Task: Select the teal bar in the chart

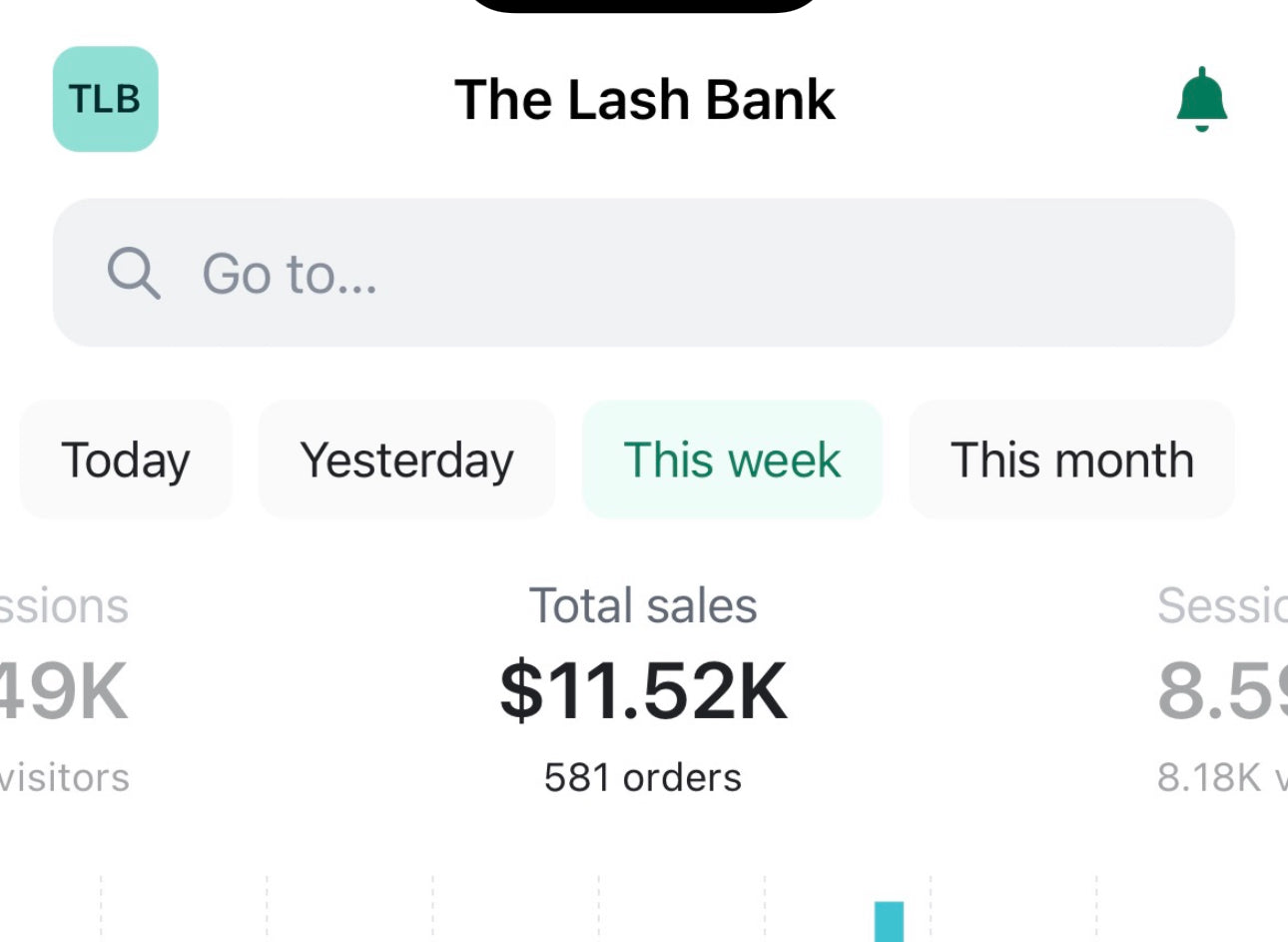Action: click(x=889, y=921)
